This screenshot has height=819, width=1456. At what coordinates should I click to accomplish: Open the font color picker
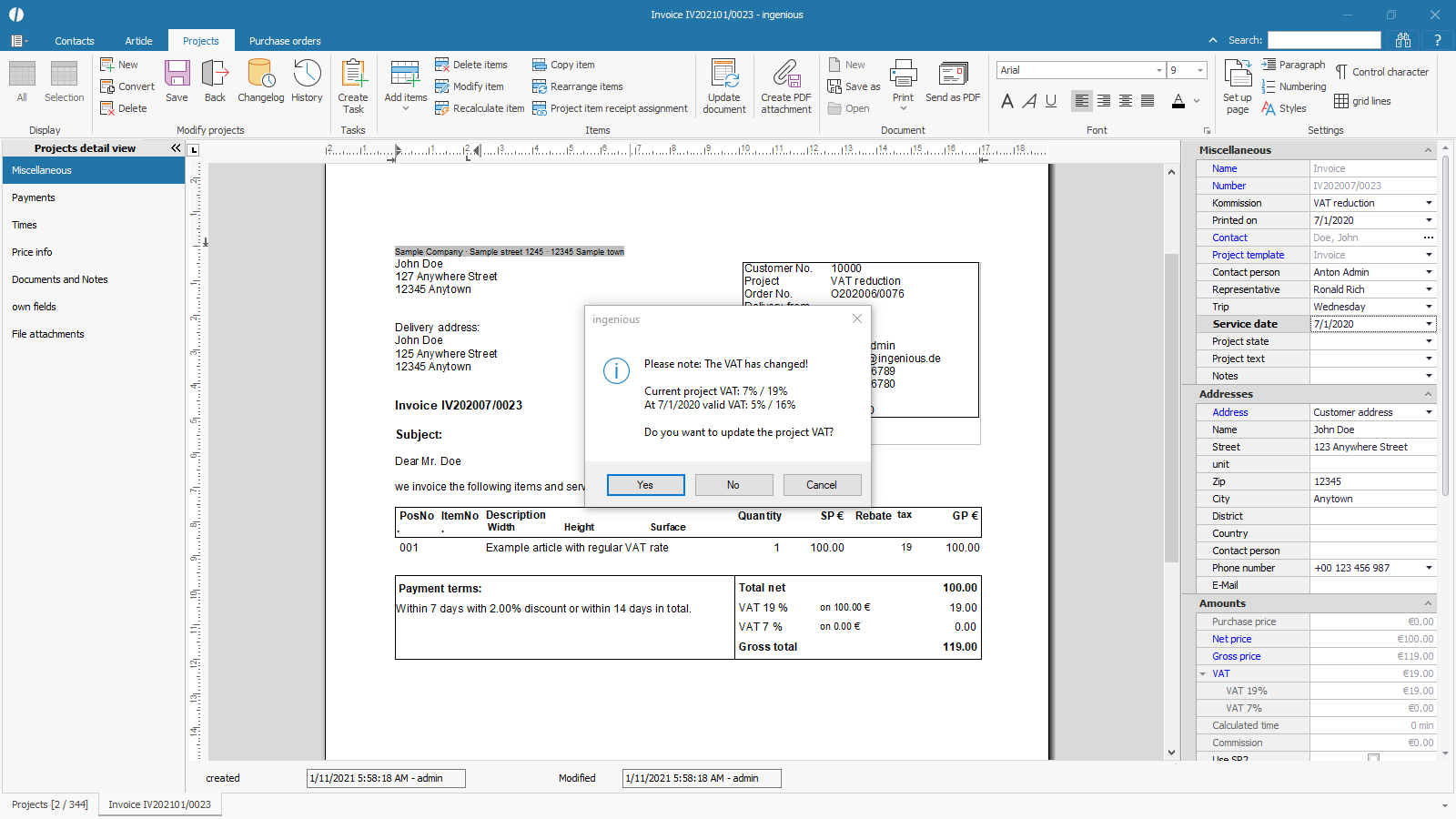pyautogui.click(x=1197, y=101)
